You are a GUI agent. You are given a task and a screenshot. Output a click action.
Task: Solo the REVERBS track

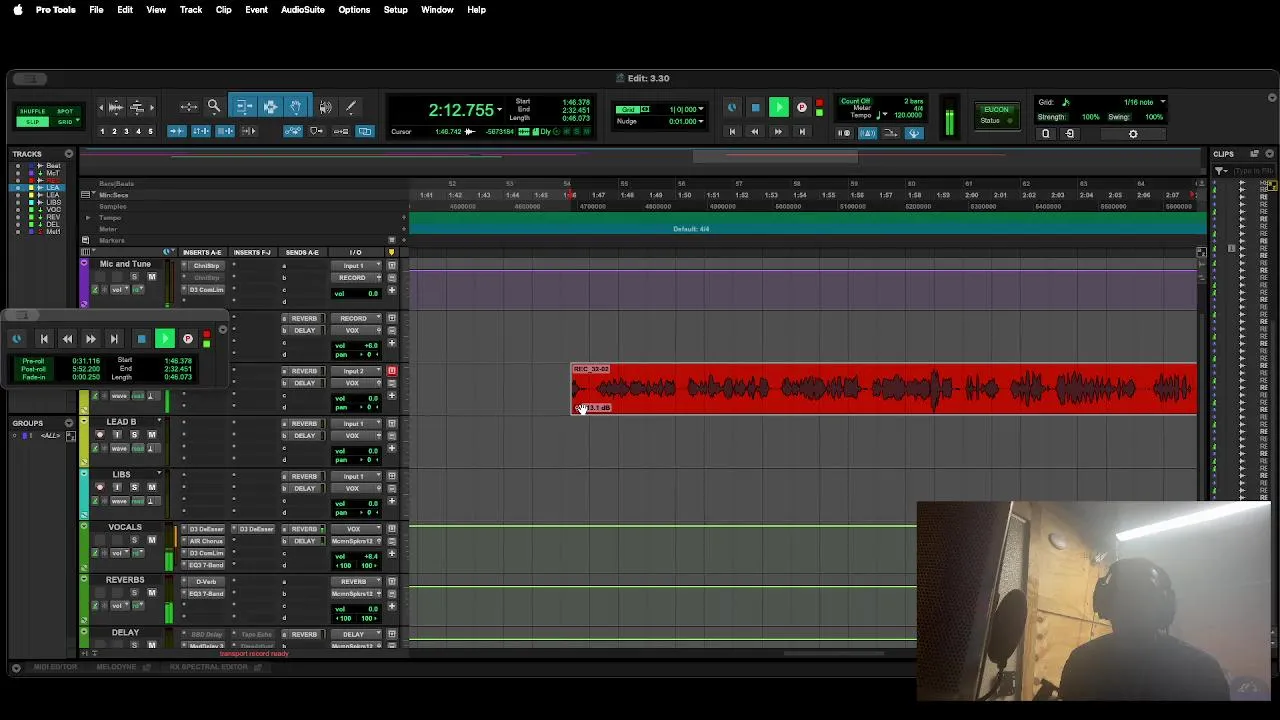134,593
